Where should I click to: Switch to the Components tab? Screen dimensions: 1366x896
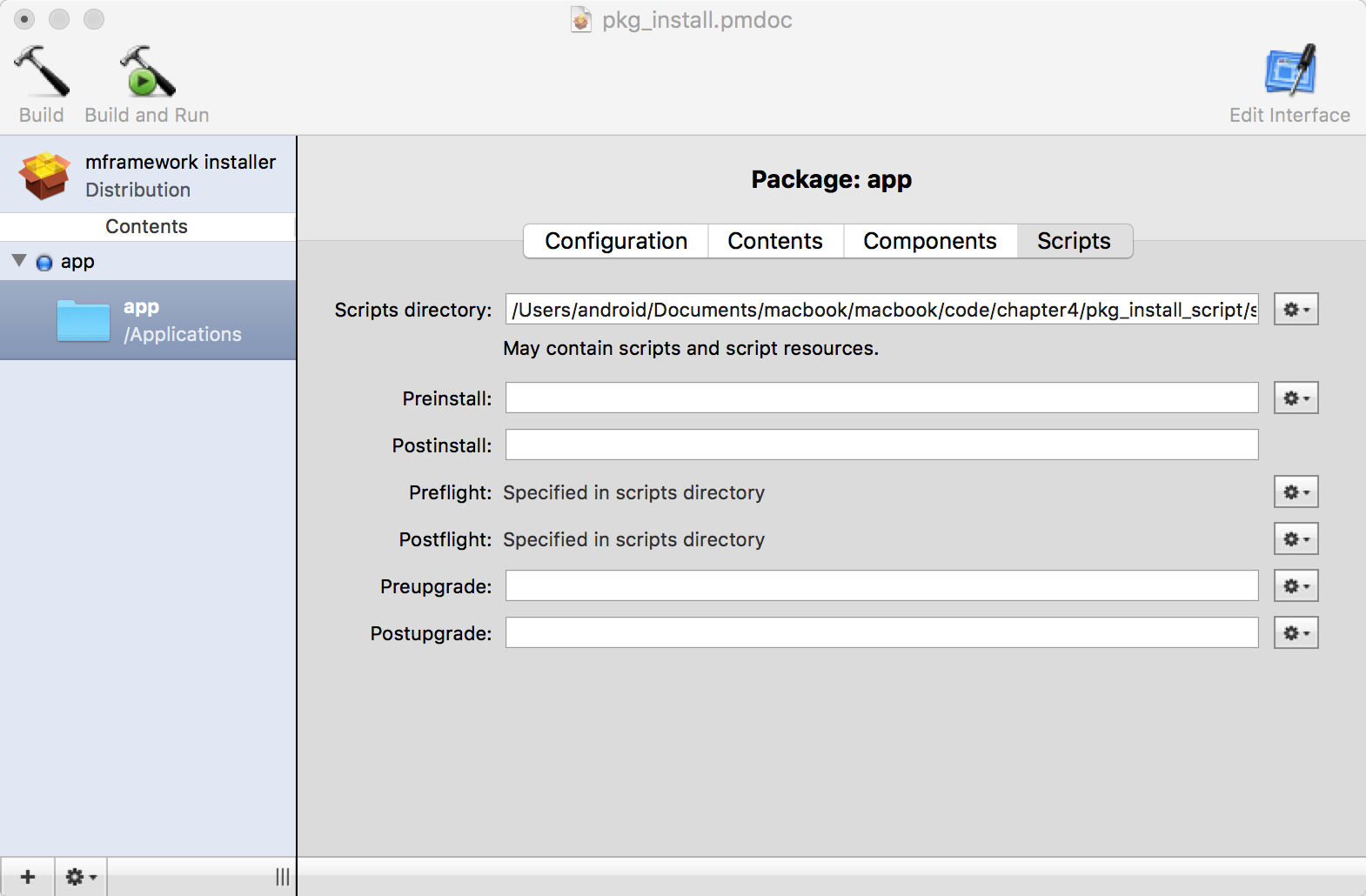[929, 241]
